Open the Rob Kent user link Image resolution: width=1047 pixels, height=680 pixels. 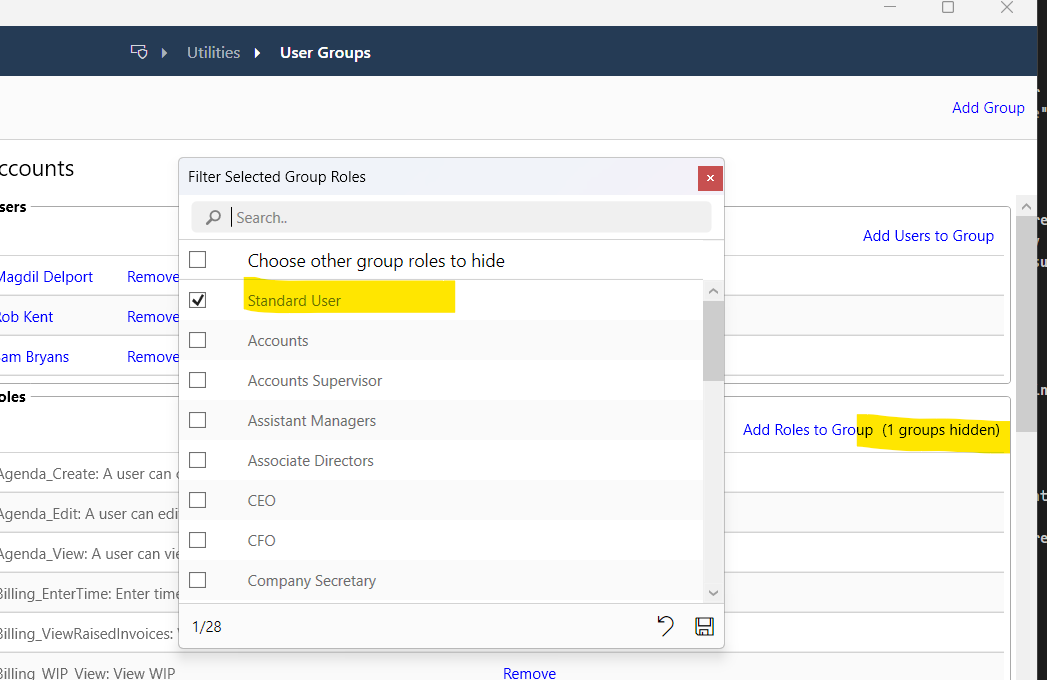click(26, 317)
